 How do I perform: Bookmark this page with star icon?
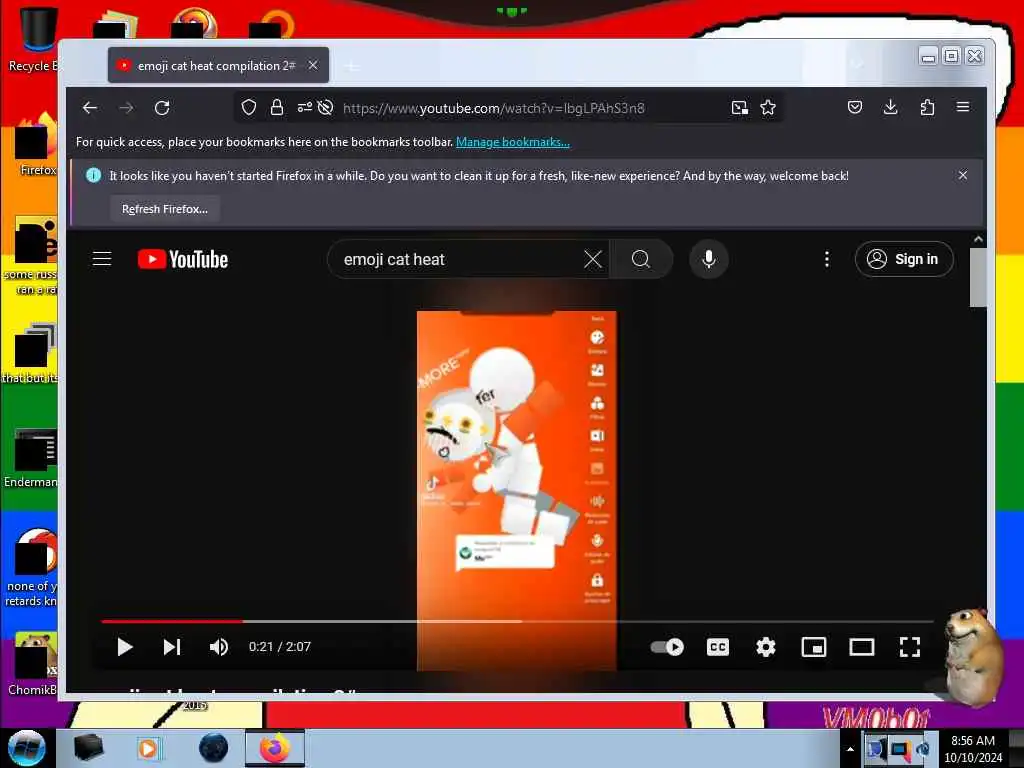(768, 108)
